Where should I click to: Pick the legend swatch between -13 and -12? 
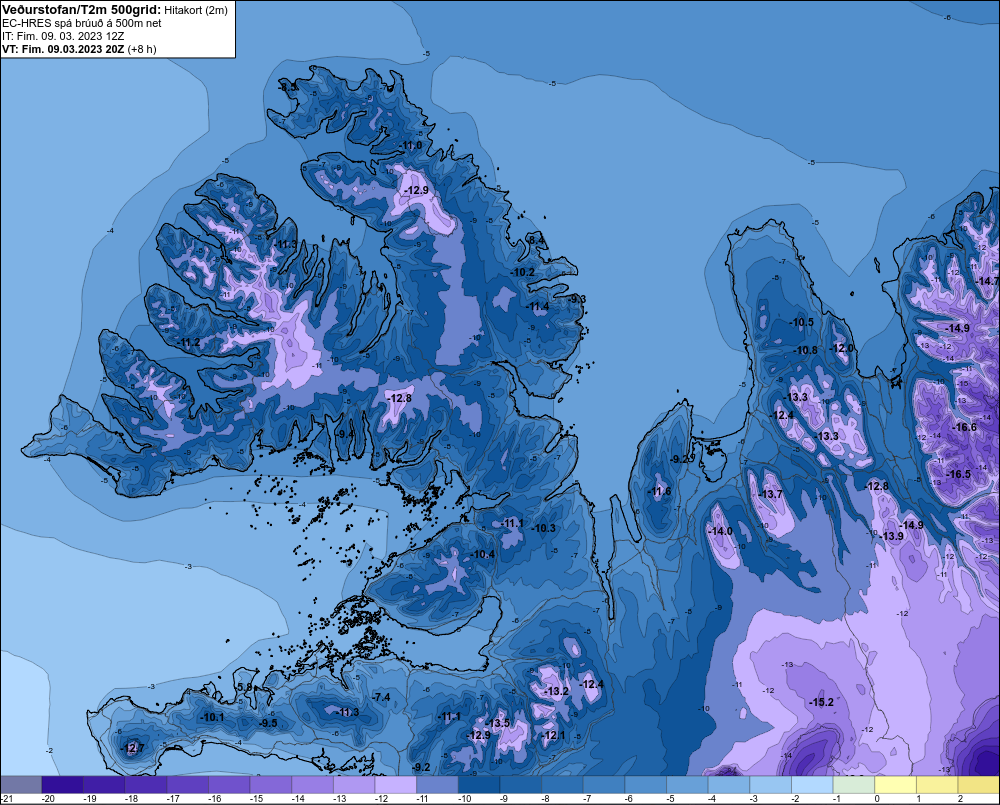[x=354, y=784]
